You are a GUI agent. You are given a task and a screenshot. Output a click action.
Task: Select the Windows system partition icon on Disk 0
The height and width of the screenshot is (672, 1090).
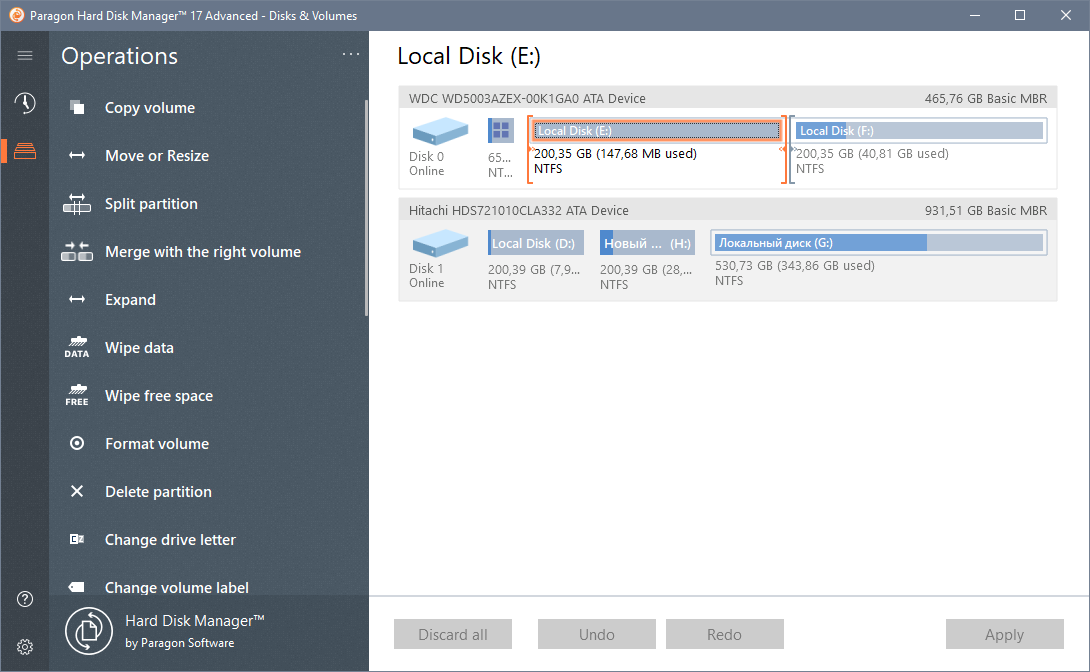[x=501, y=131]
